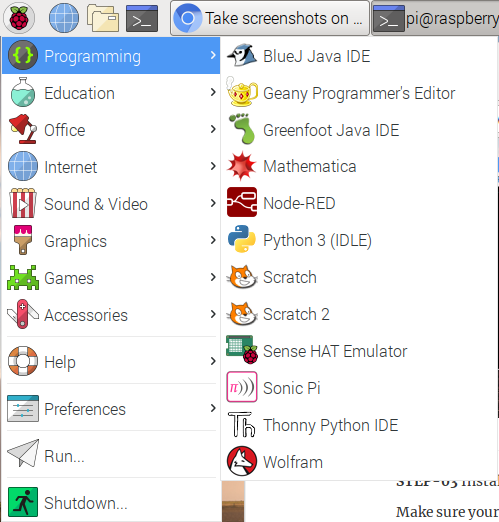Select the Education category label
The image size is (499, 522).
tap(79, 93)
